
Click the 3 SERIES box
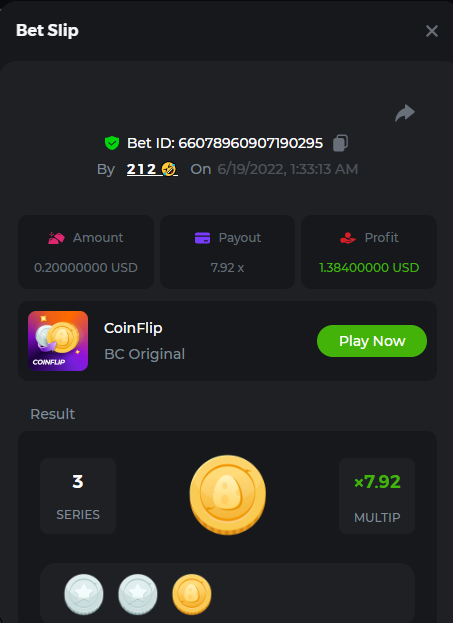(x=78, y=496)
